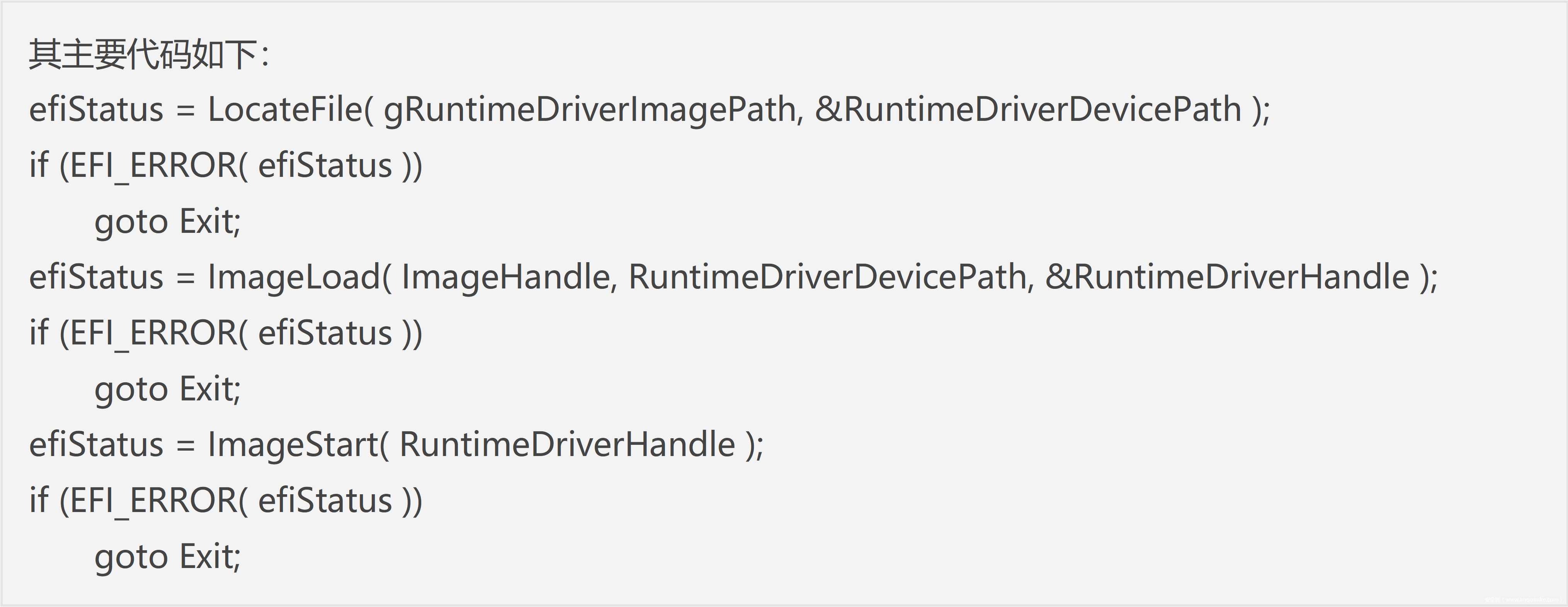Click the ImageHandle argument in ImageLoad
The image size is (1568, 607).
505,277
